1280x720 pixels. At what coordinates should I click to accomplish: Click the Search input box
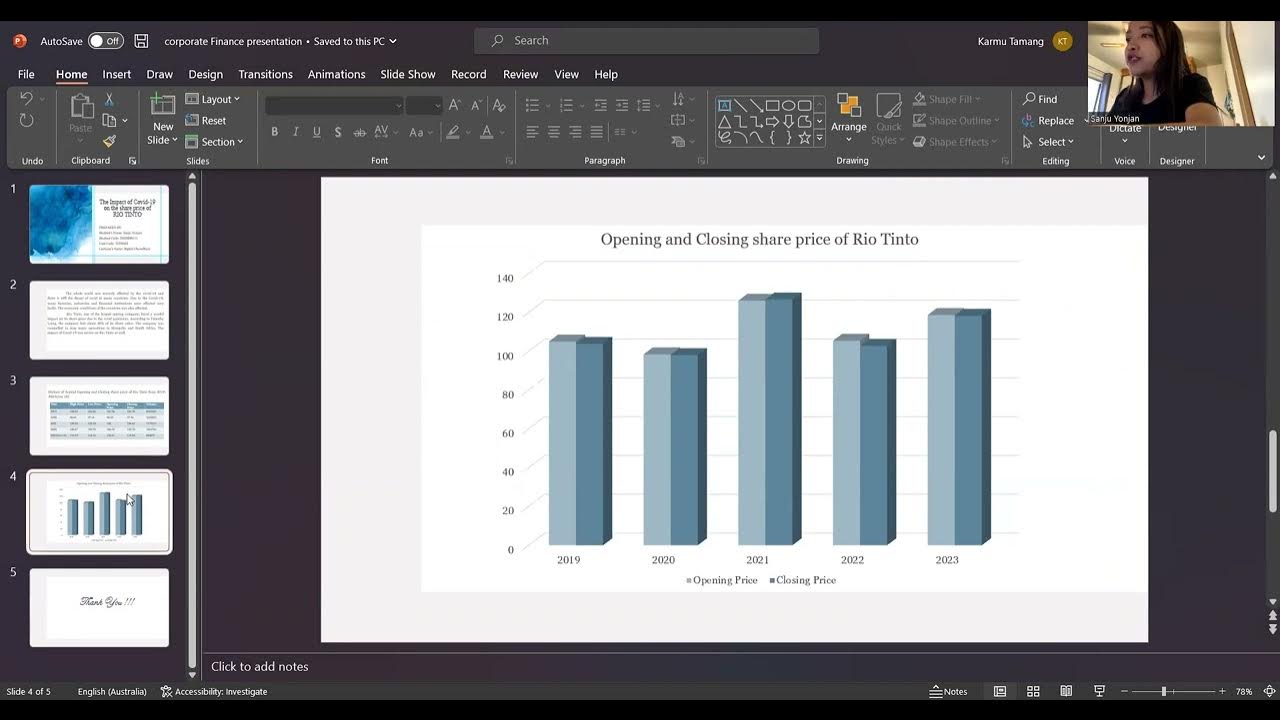pos(646,41)
